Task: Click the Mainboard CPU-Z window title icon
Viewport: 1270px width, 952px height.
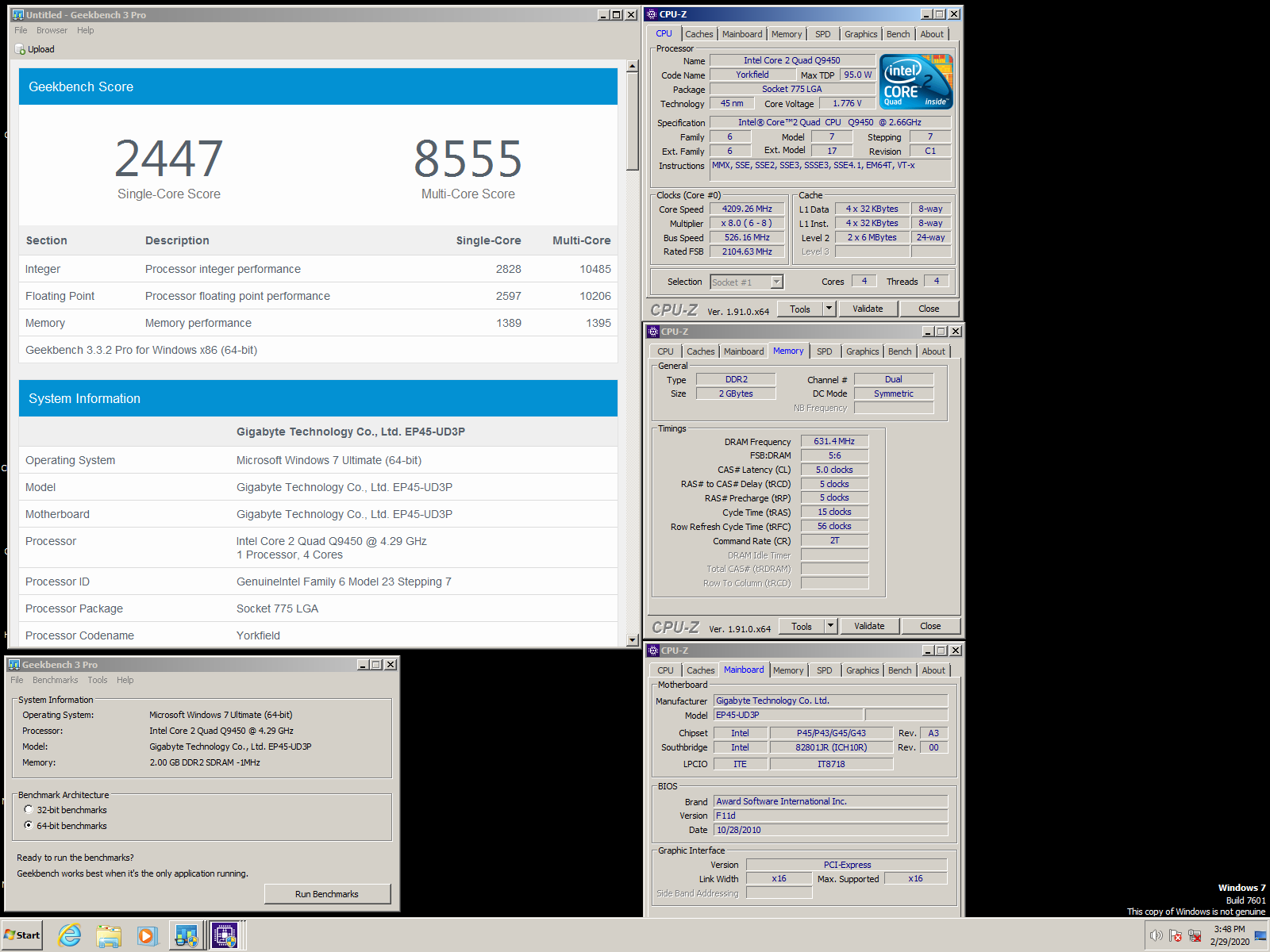Action: [653, 650]
